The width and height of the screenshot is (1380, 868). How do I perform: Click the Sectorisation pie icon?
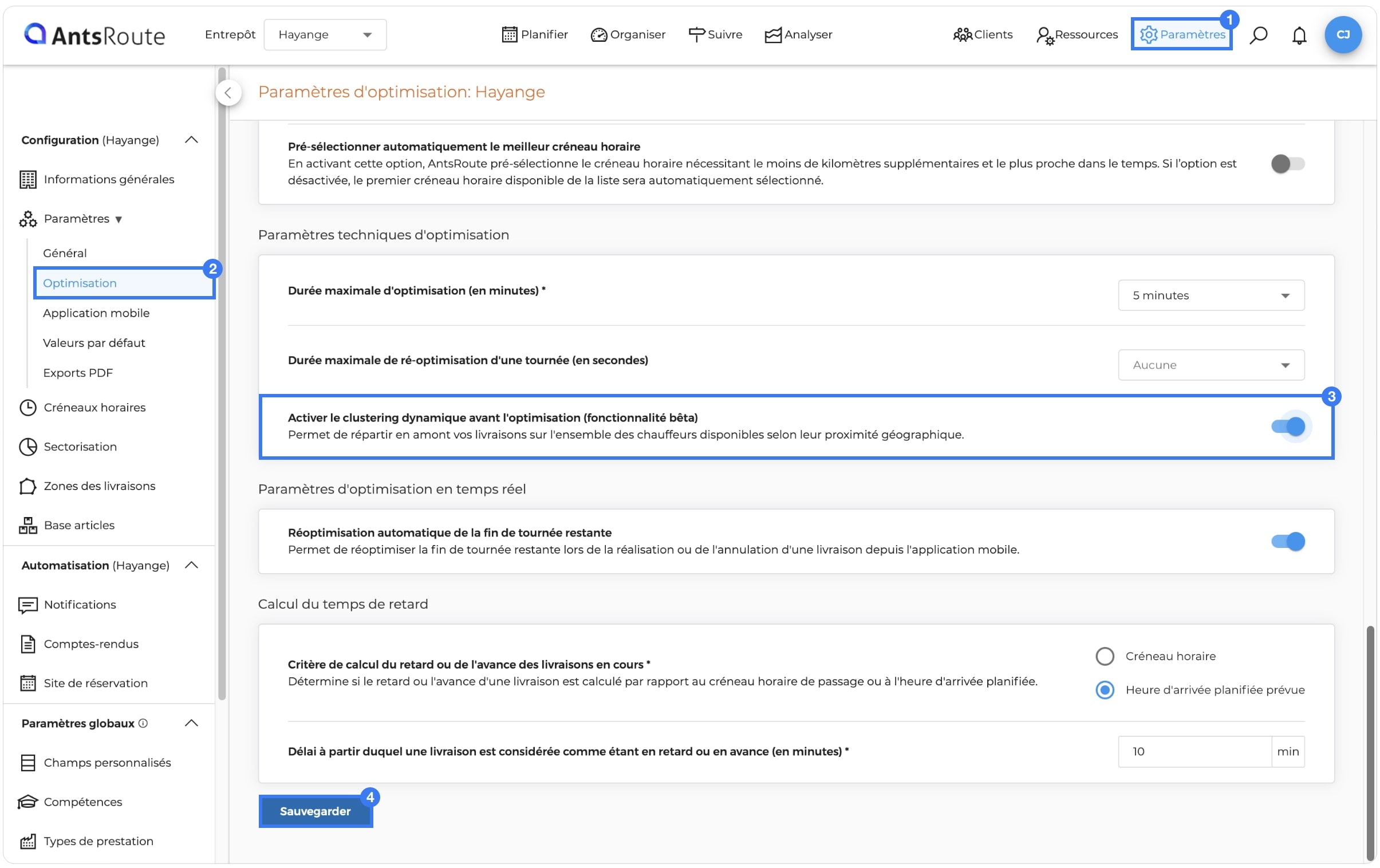coord(27,447)
